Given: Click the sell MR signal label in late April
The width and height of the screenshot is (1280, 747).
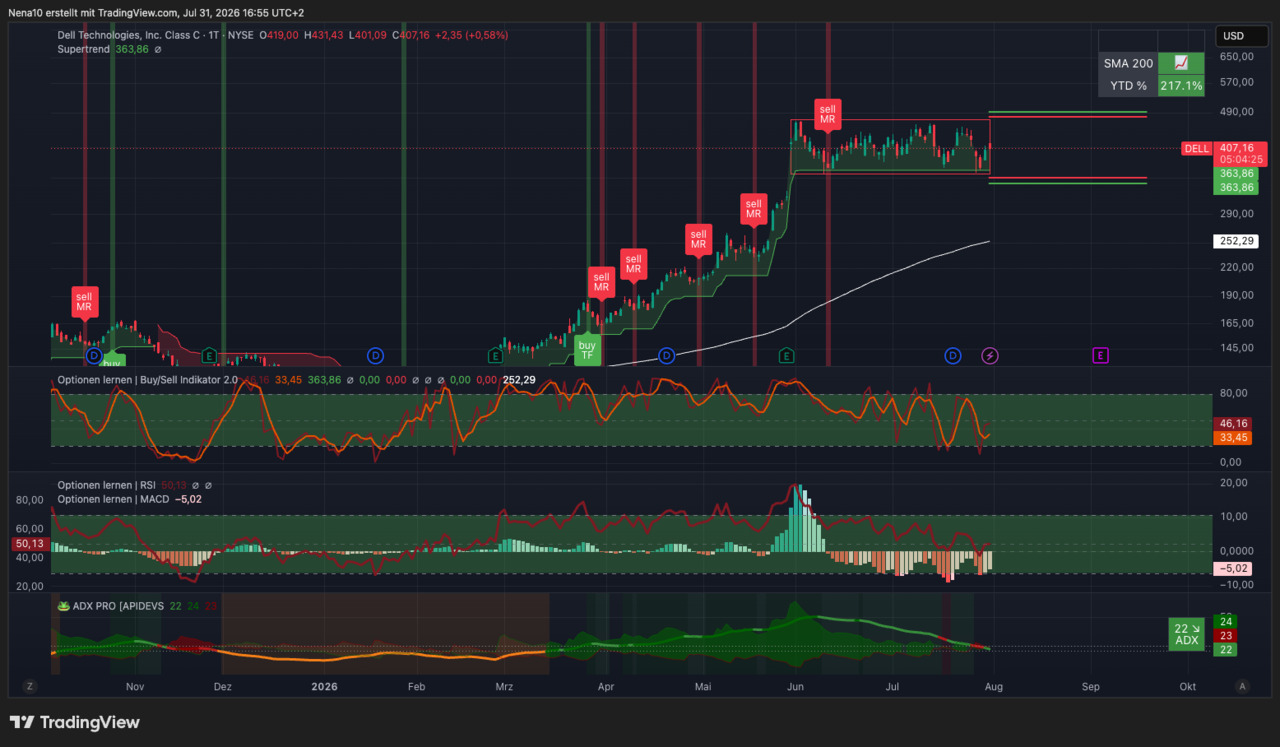Looking at the screenshot, I should [698, 239].
